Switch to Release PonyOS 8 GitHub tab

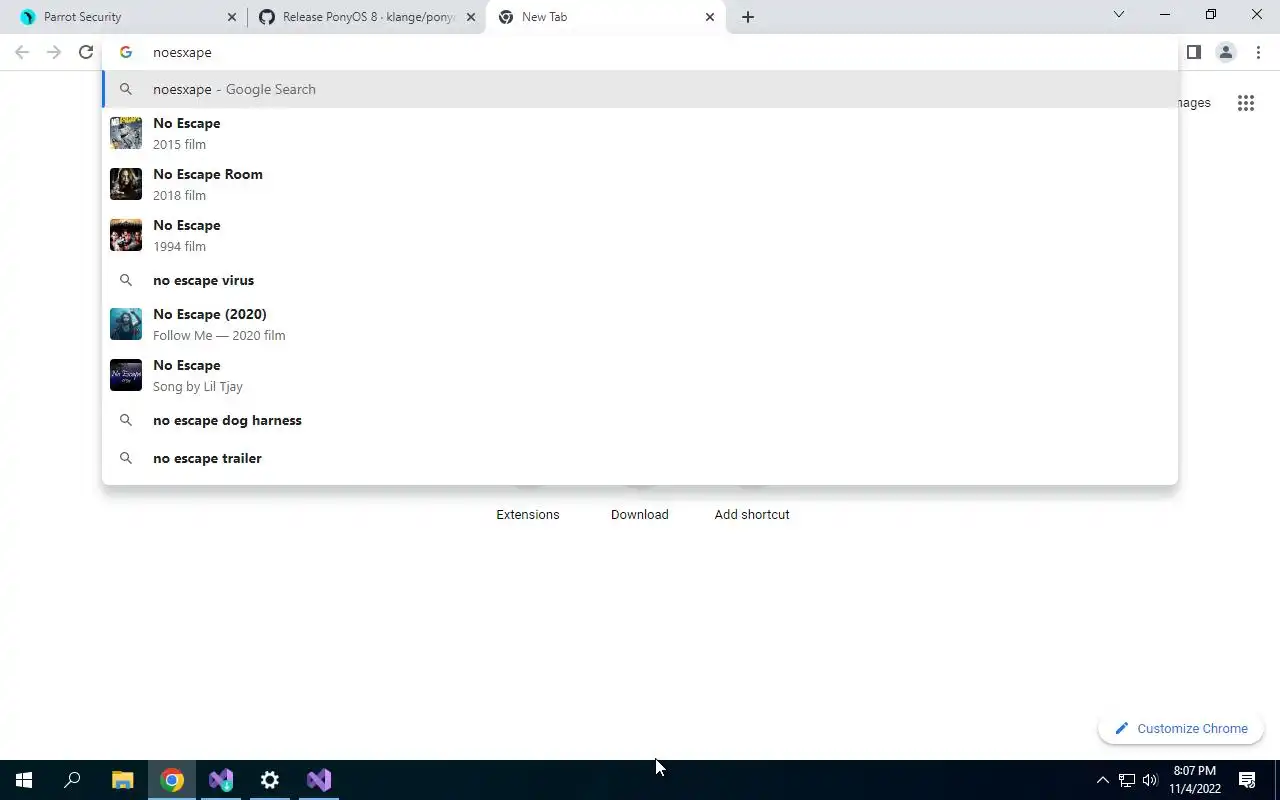coord(366,17)
